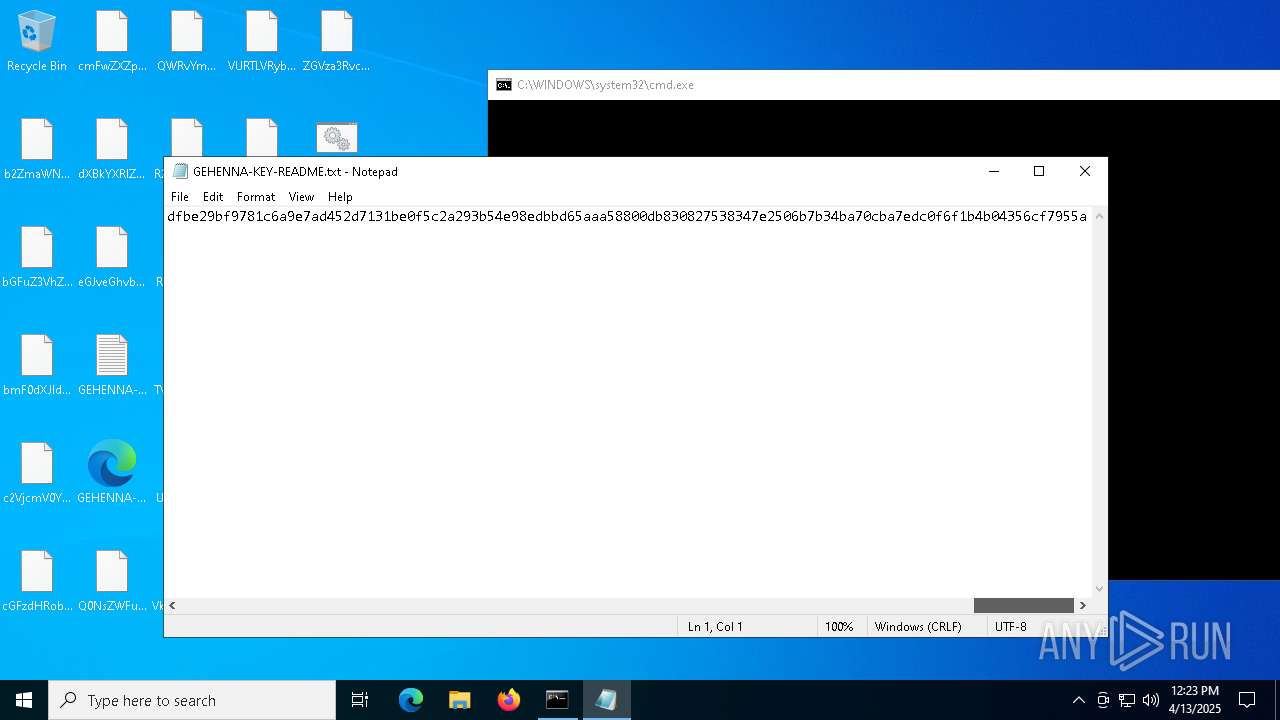Image resolution: width=1280 pixels, height=720 pixels.
Task: Open File Explorer from the taskbar
Action: pos(460,700)
